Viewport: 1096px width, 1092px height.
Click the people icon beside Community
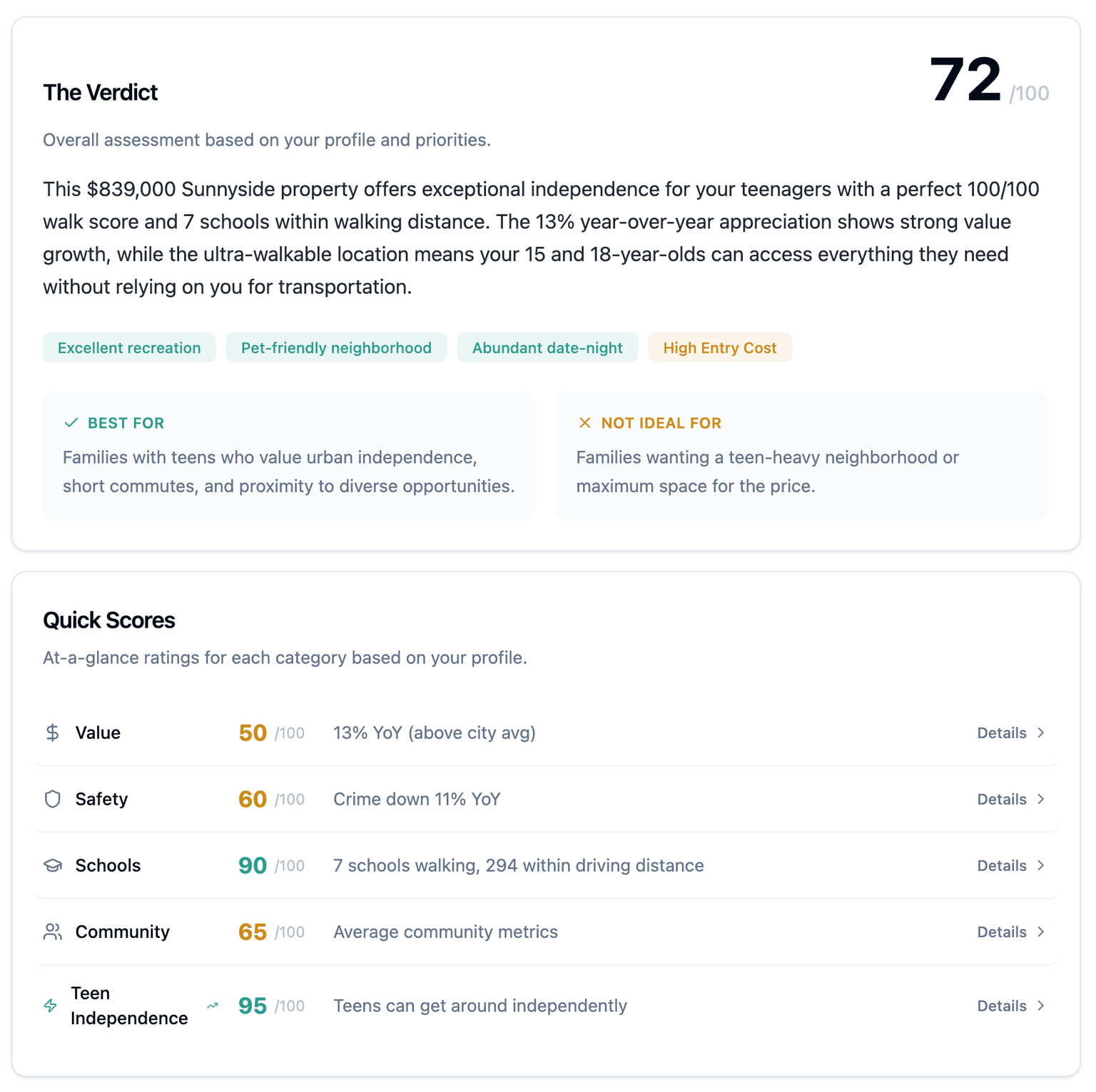coord(53,932)
